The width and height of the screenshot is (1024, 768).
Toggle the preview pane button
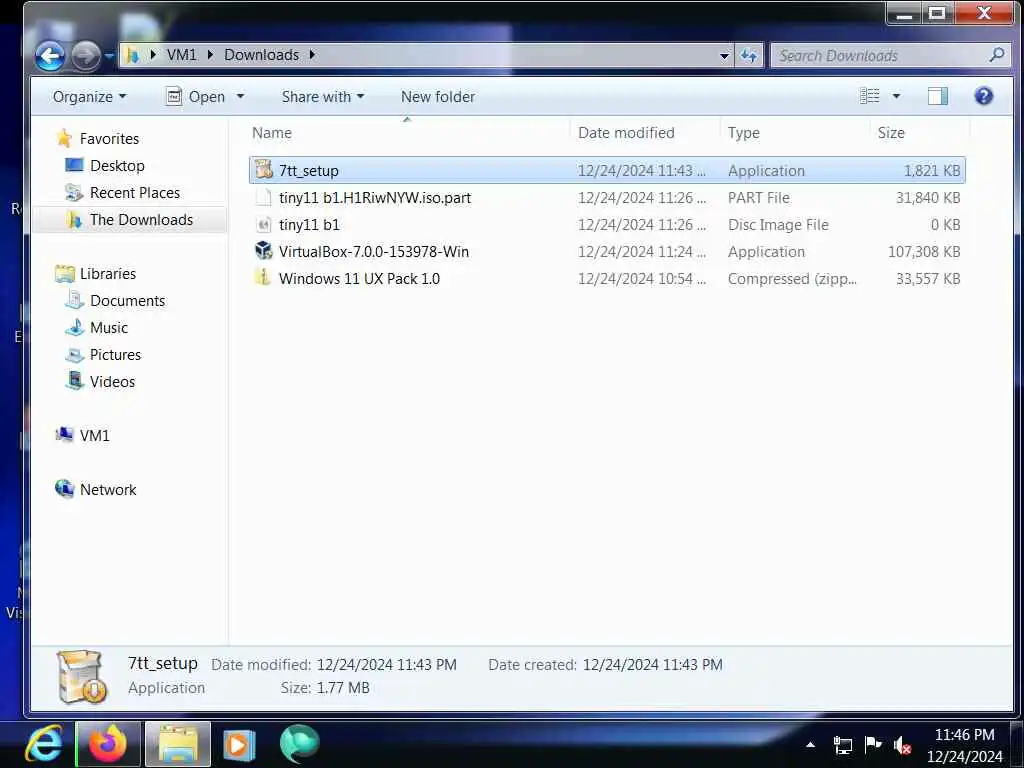pos(938,97)
